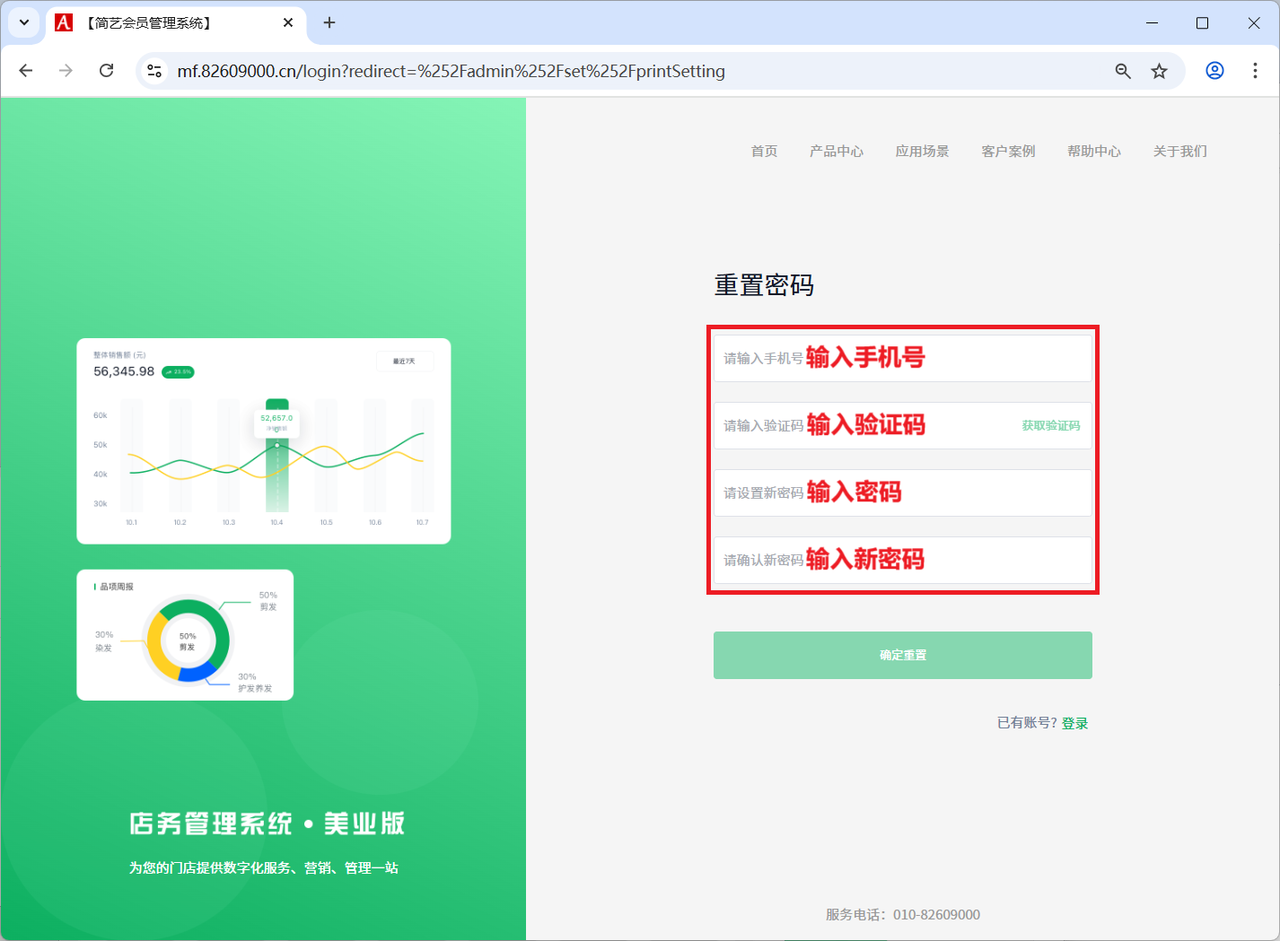Viewport: 1280px width, 941px height.
Task: Visit 帮助中心 from the nav bar
Action: coord(1094,151)
